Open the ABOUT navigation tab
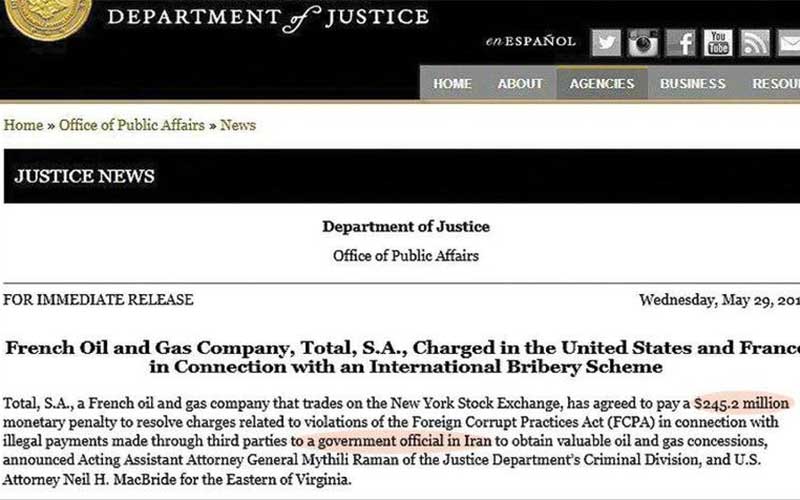This screenshot has width=800, height=500. click(x=520, y=84)
